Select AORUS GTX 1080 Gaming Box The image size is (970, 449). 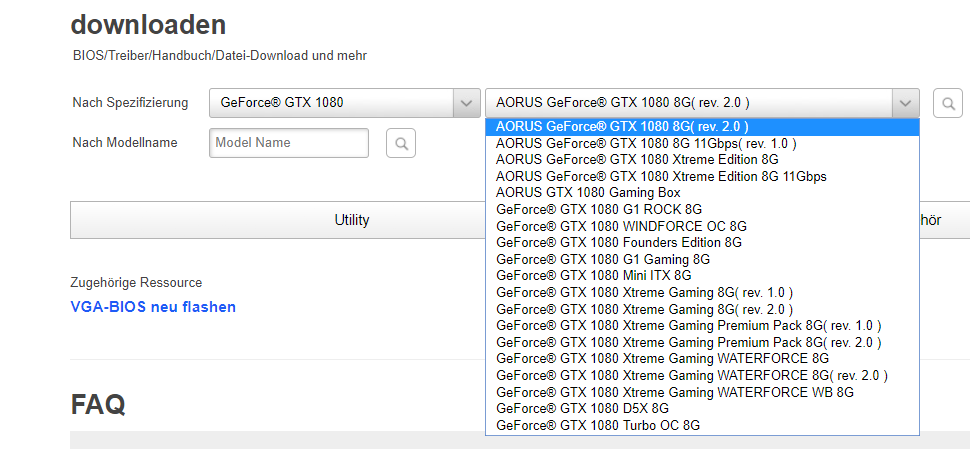point(702,193)
